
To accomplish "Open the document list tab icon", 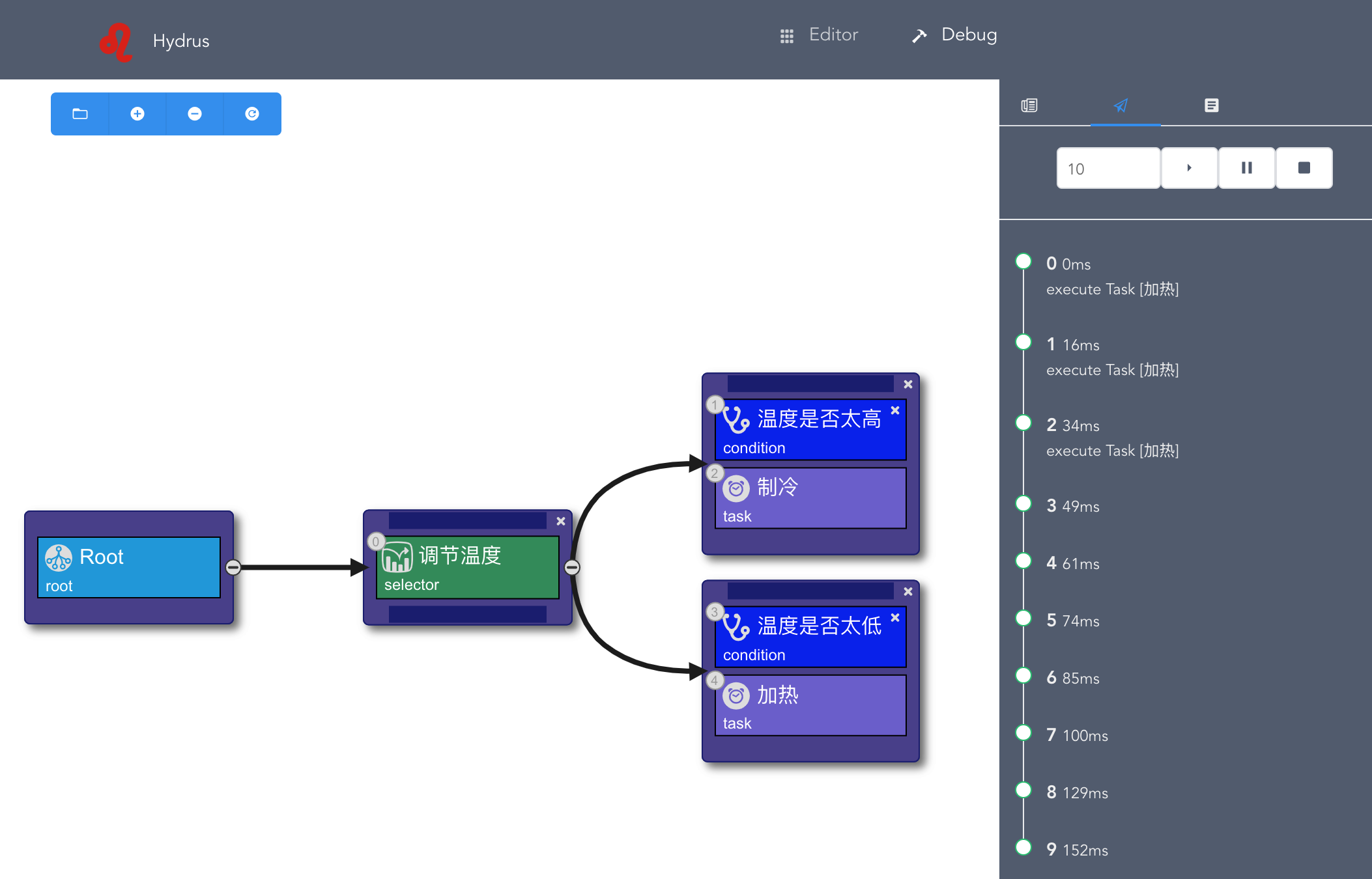I will pyautogui.click(x=1211, y=105).
